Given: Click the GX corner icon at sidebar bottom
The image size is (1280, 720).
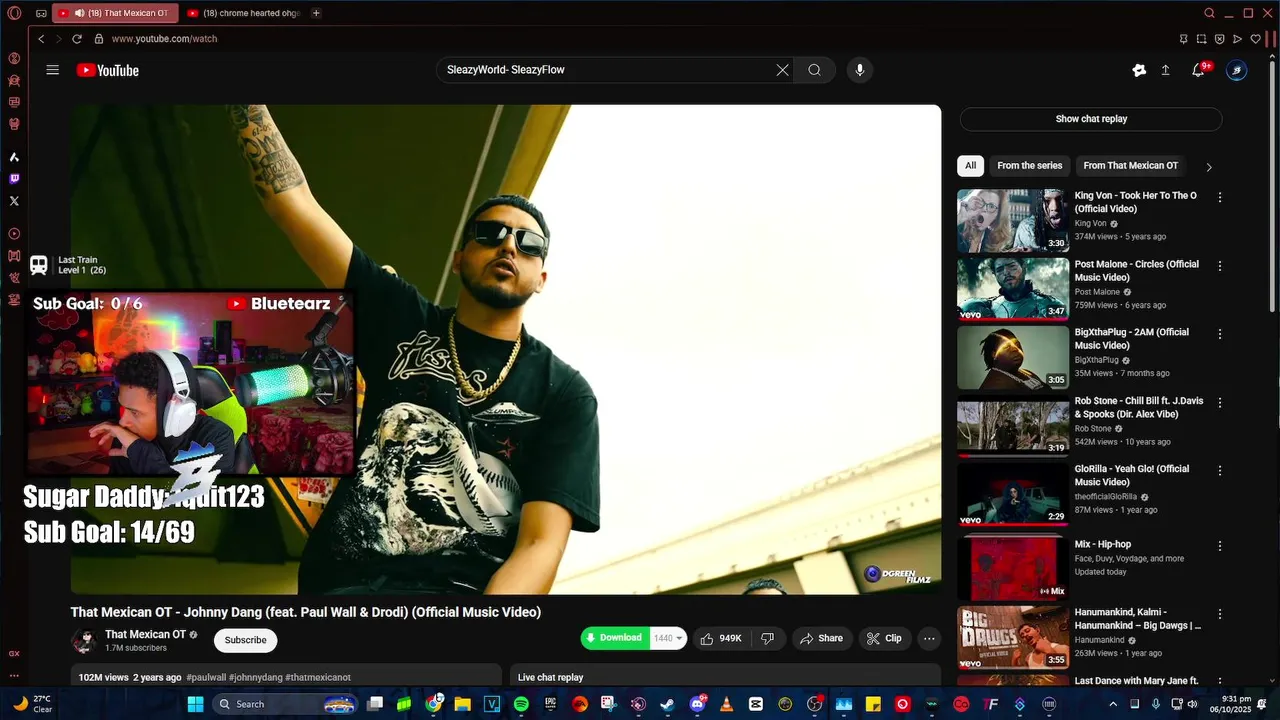Looking at the screenshot, I should coord(14,653).
